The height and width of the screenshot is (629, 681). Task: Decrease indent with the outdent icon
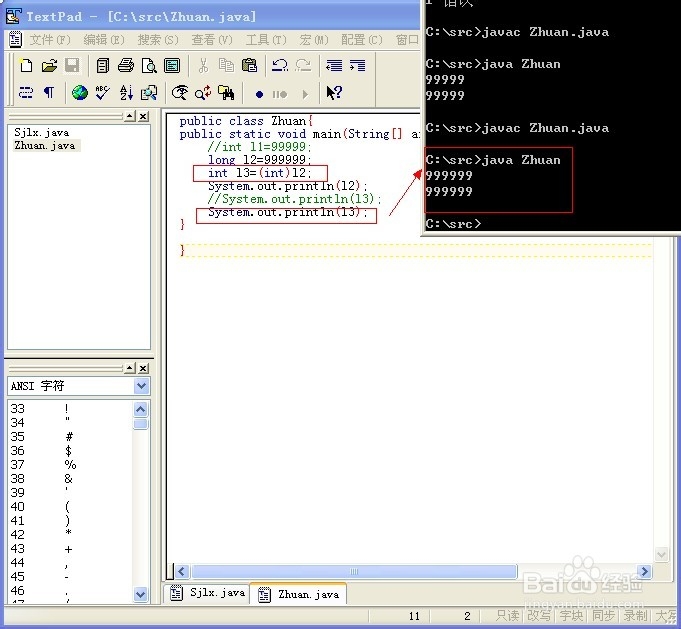334,66
